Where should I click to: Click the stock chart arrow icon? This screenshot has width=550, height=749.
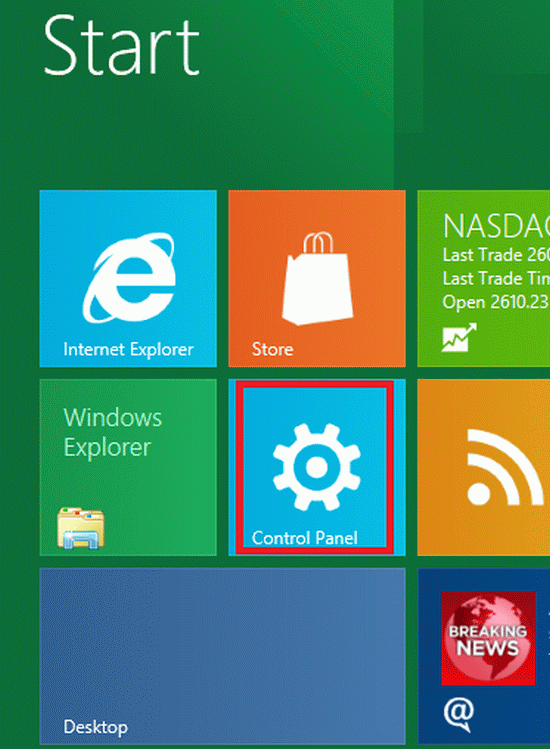[459, 337]
